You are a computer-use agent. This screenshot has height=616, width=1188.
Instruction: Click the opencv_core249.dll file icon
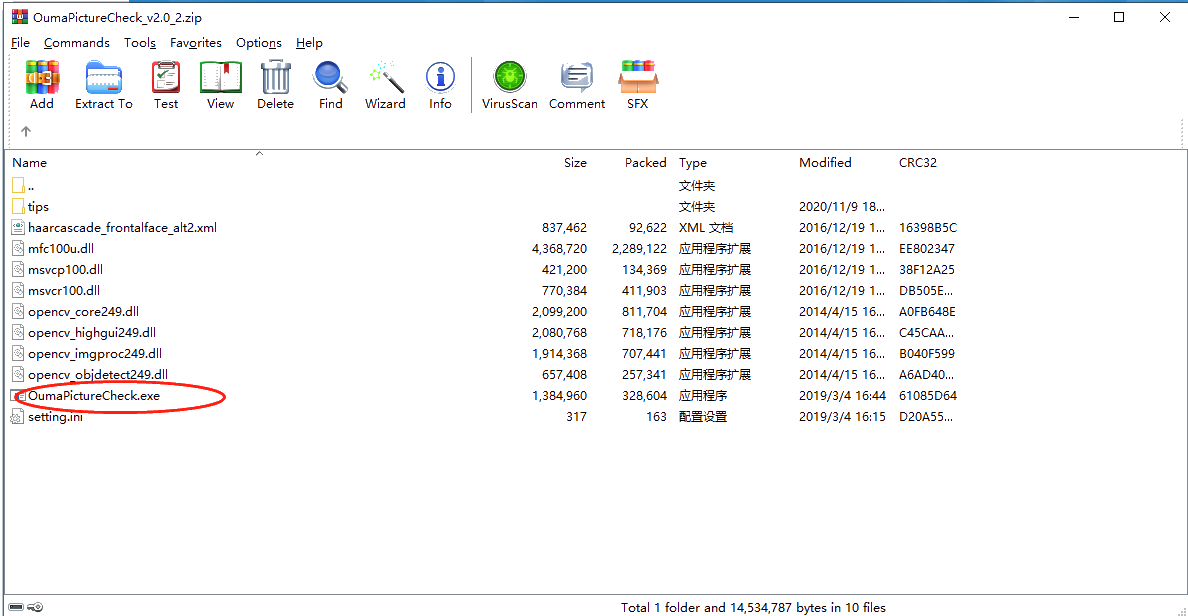pyautogui.click(x=18, y=311)
